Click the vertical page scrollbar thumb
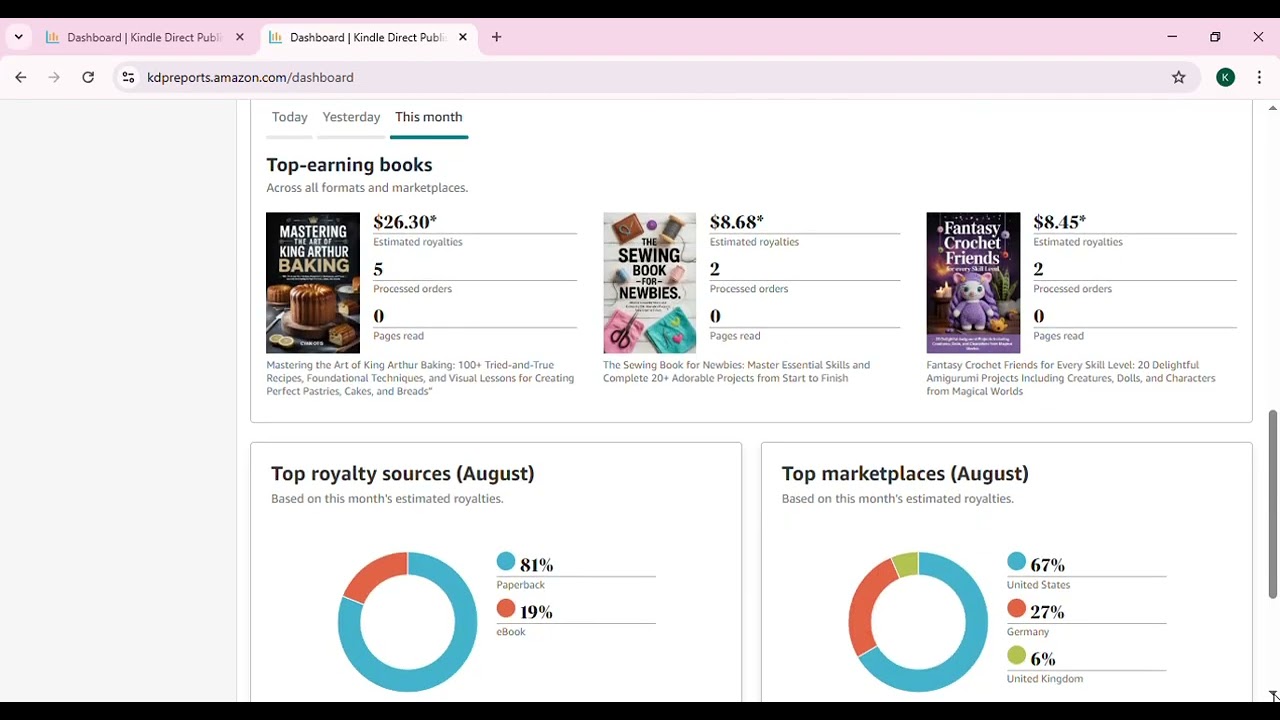 pyautogui.click(x=1273, y=504)
